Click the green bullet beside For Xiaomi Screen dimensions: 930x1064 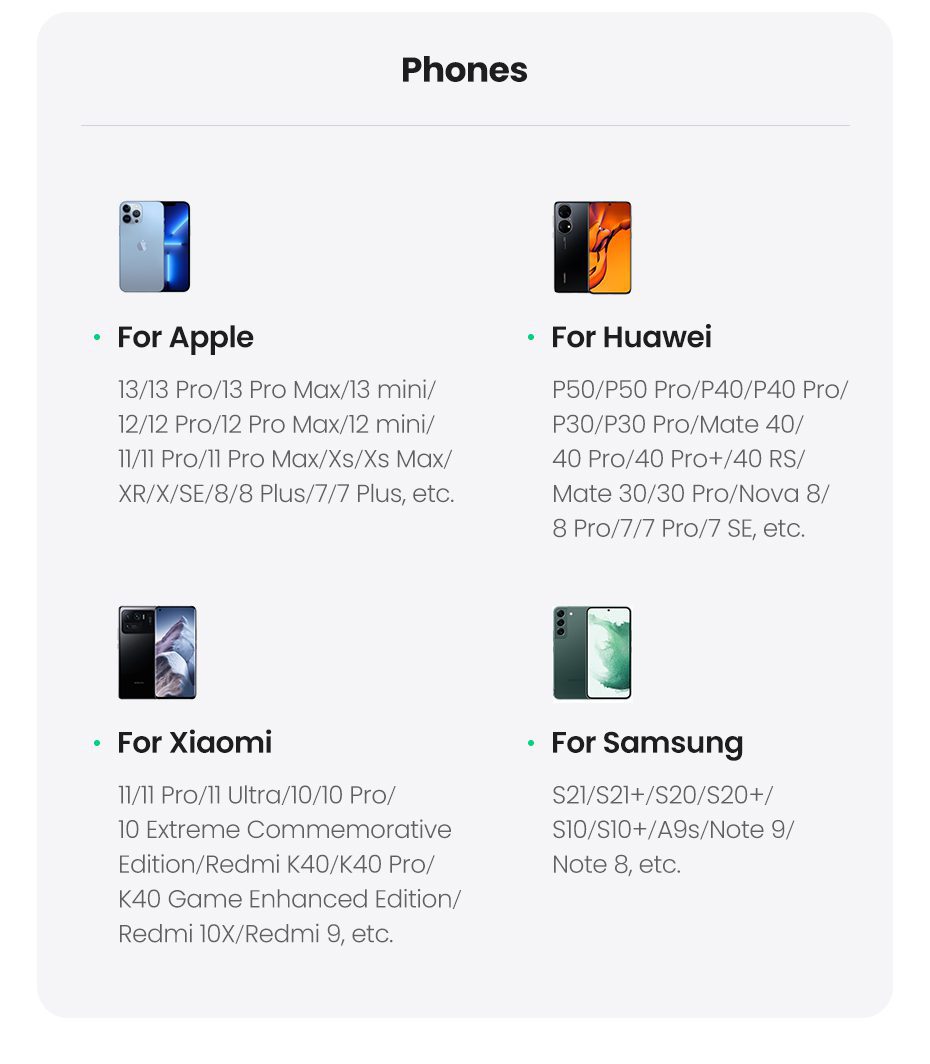click(x=97, y=743)
